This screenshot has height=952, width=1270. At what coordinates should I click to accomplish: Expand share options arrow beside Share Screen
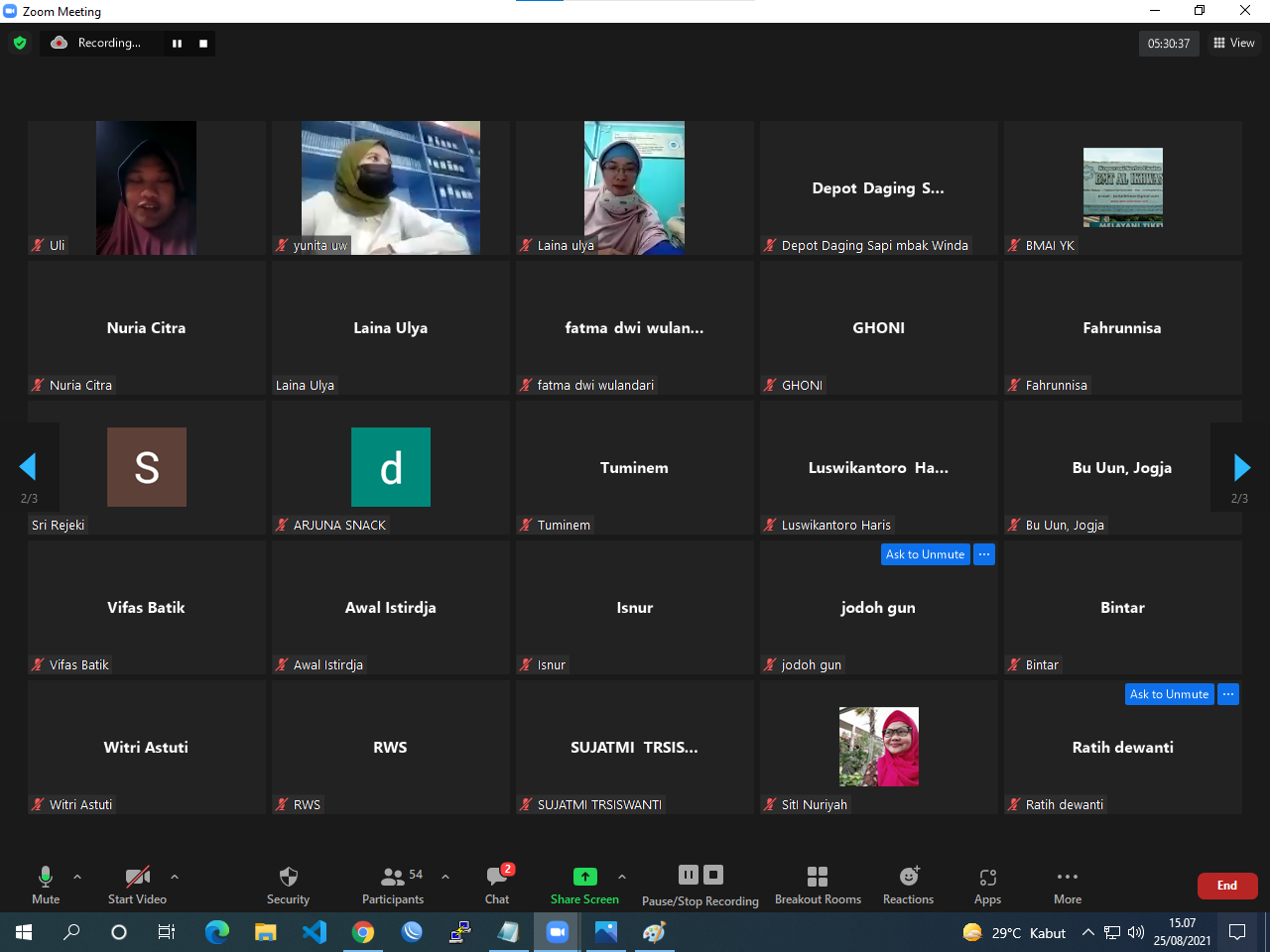[x=622, y=877]
